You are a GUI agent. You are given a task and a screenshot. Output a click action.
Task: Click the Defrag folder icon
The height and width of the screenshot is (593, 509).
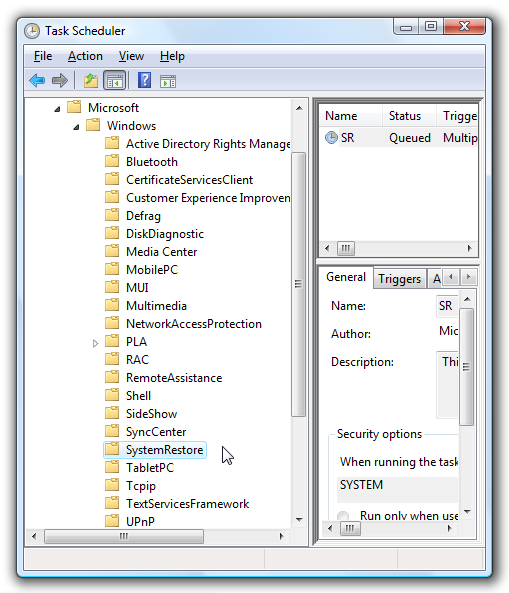[x=112, y=215]
